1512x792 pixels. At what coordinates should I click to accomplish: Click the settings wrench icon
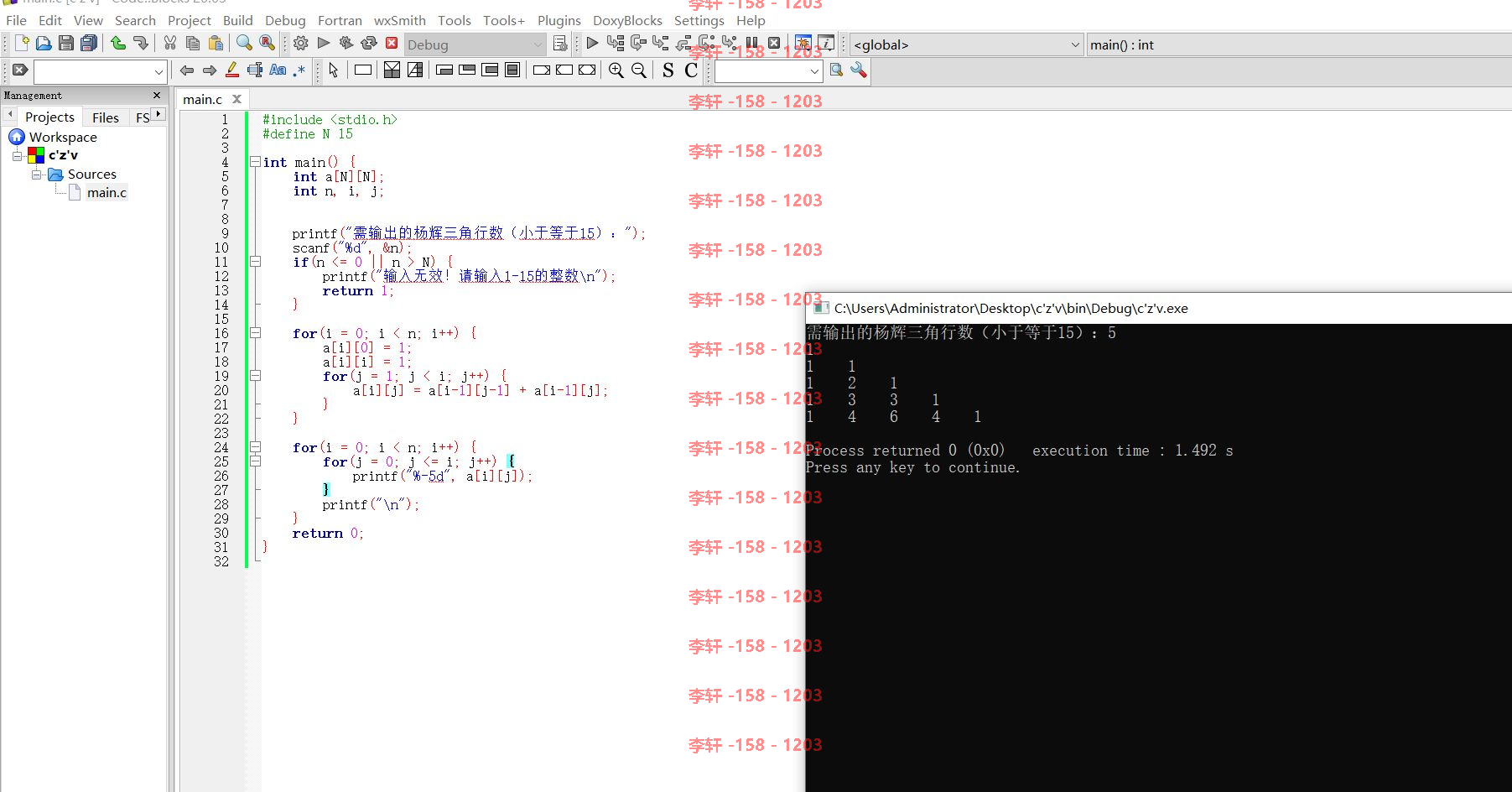[858, 70]
